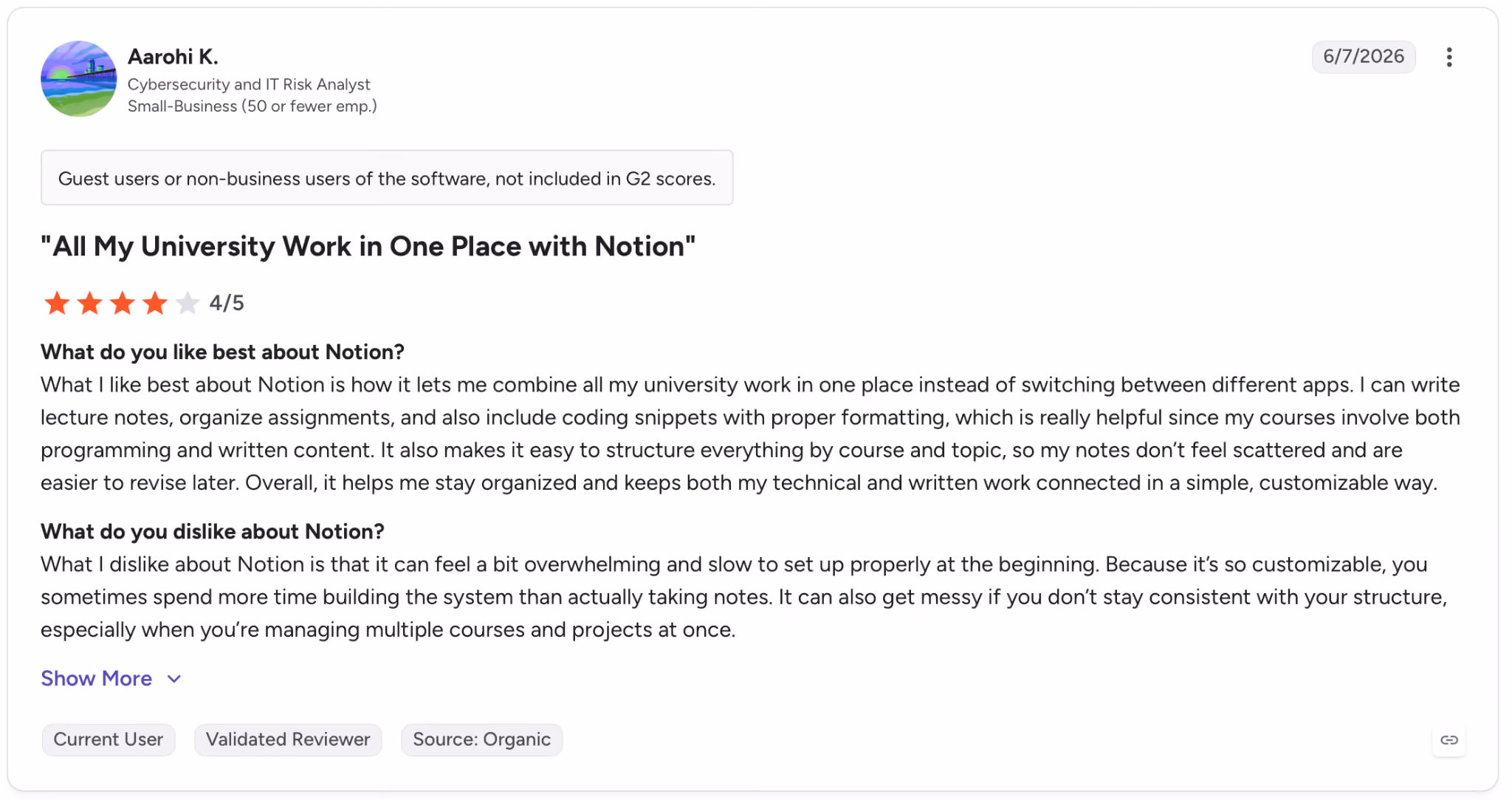Click Aarohi K.'s profile avatar

[78, 78]
